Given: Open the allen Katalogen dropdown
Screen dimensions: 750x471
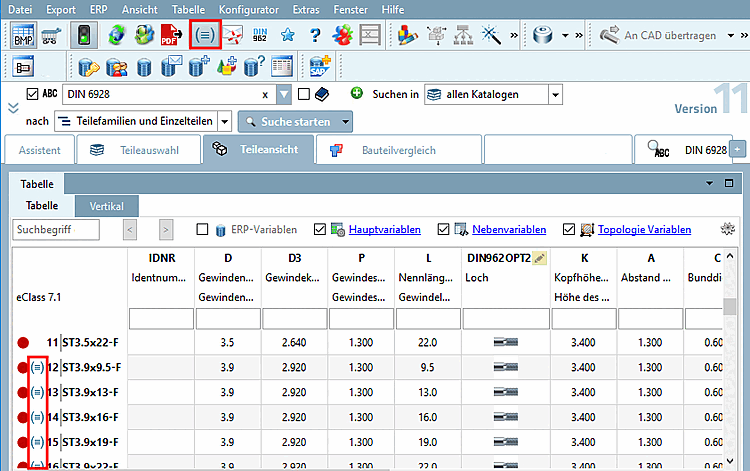Looking at the screenshot, I should click(555, 94).
